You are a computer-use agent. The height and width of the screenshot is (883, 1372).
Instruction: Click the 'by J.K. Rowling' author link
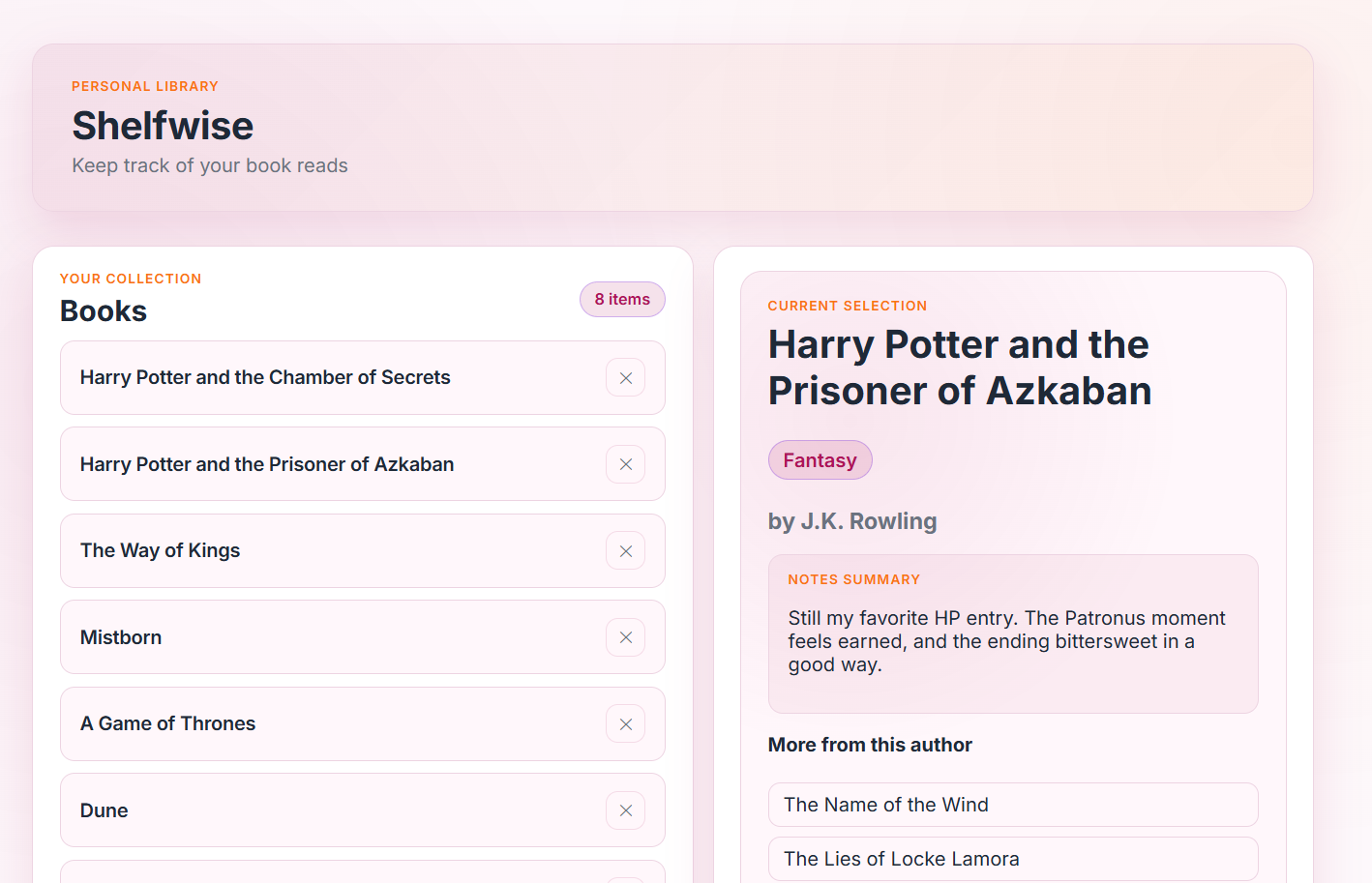click(851, 520)
